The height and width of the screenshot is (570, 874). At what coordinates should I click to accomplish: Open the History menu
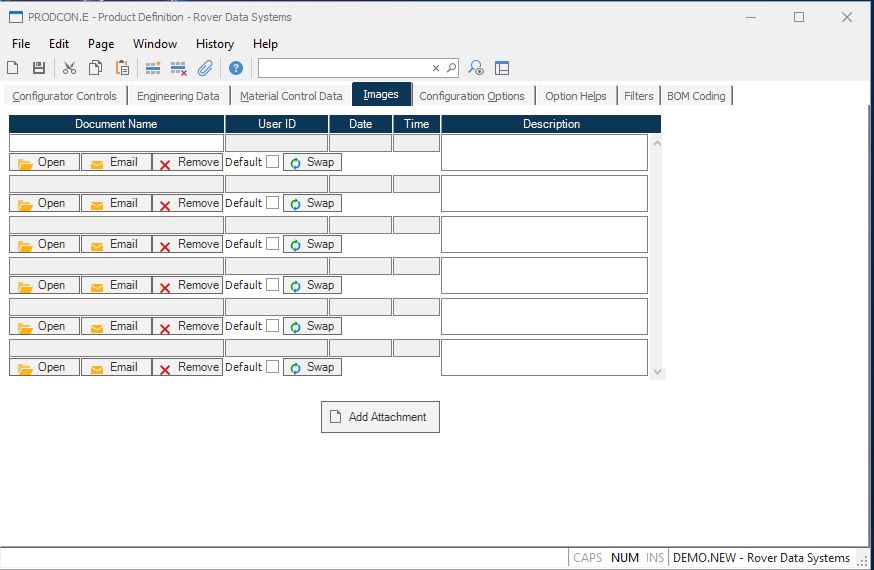tap(214, 44)
